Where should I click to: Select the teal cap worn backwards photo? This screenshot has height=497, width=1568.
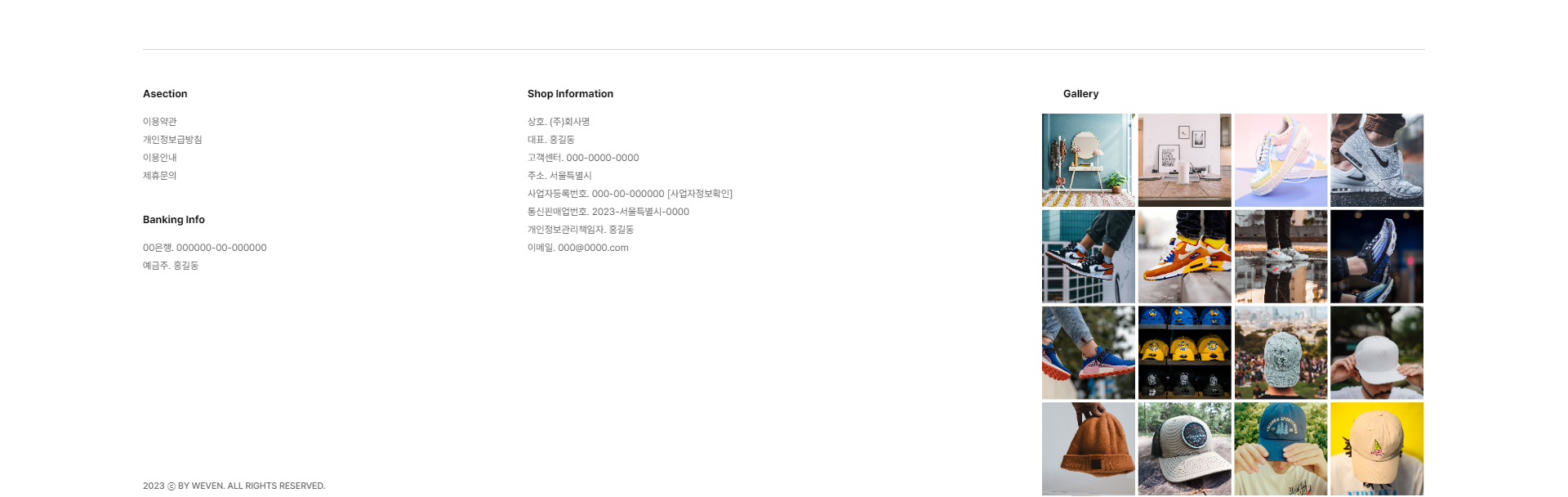(x=1281, y=449)
